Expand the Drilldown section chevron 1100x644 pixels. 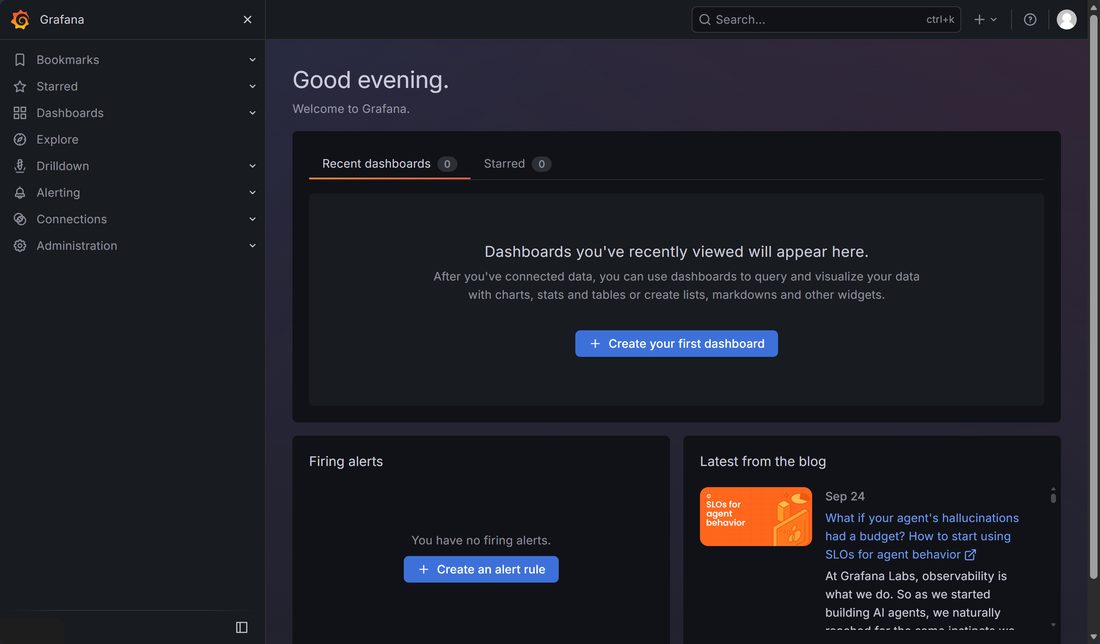point(253,166)
